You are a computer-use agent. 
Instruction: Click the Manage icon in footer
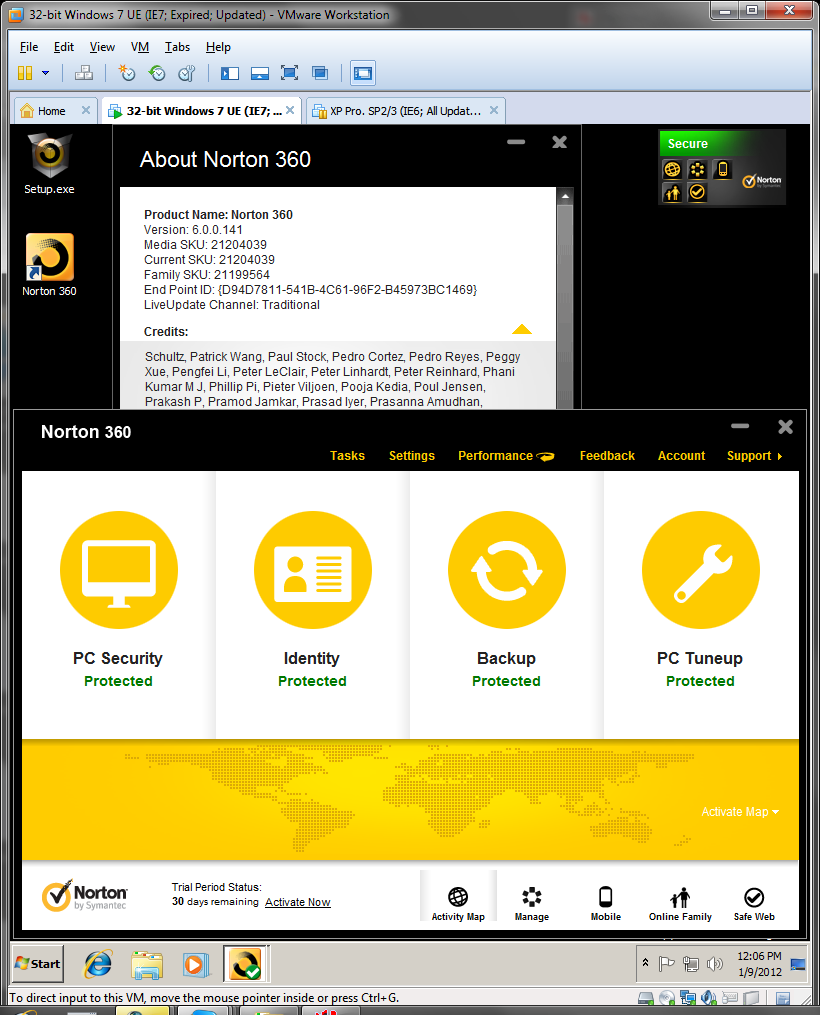pos(532,897)
